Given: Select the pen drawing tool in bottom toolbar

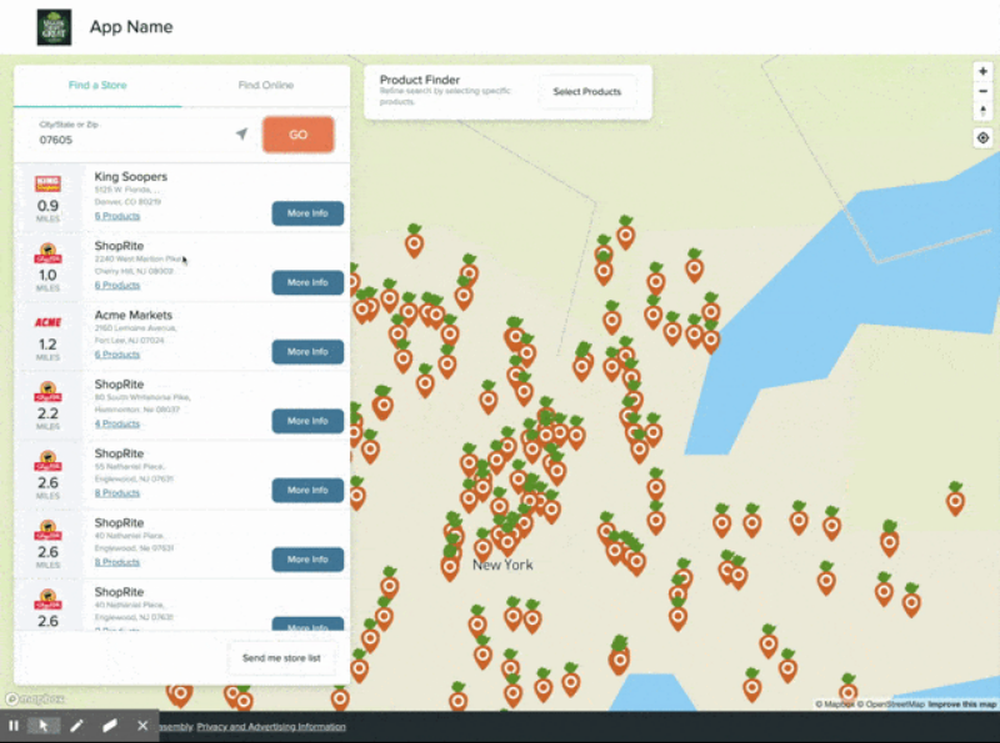Looking at the screenshot, I should [77, 726].
